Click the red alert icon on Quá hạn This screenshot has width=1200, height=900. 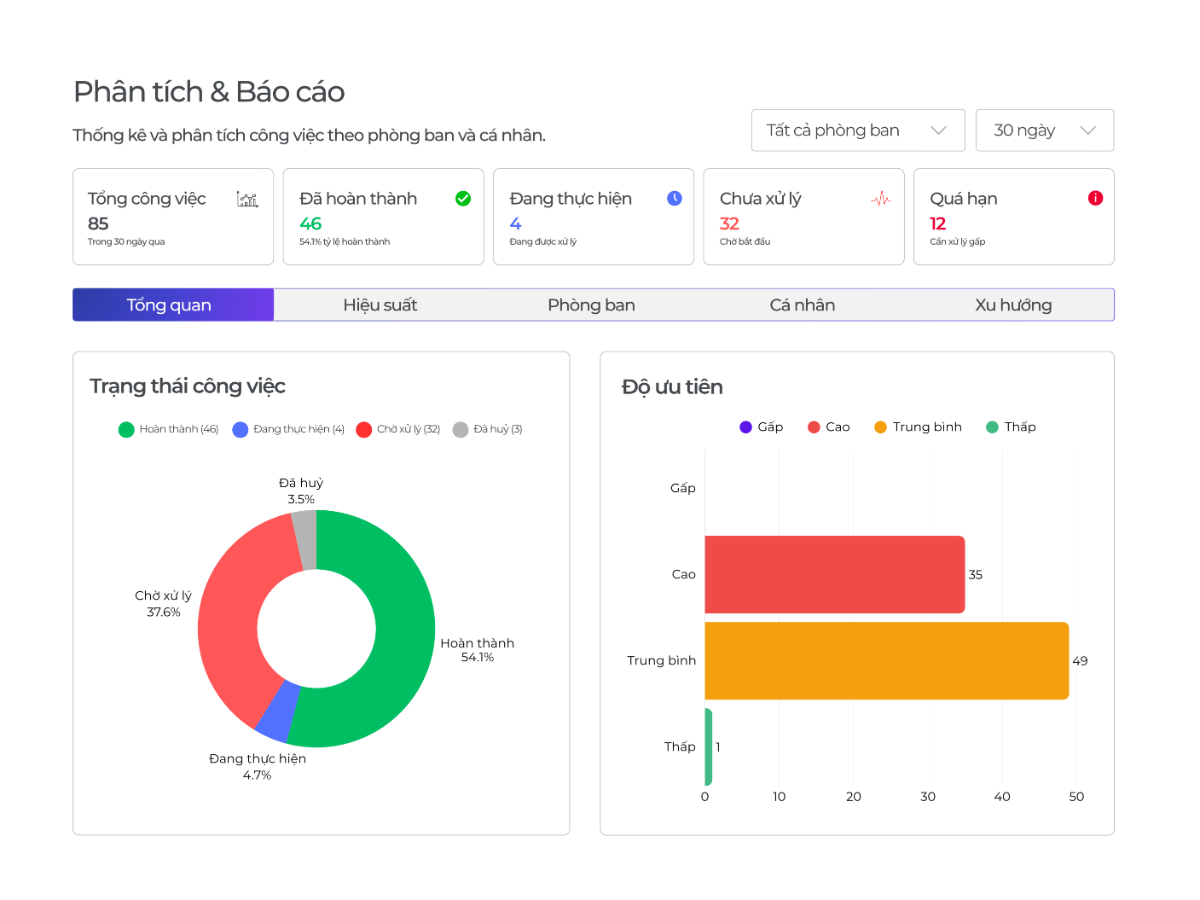[1095, 198]
